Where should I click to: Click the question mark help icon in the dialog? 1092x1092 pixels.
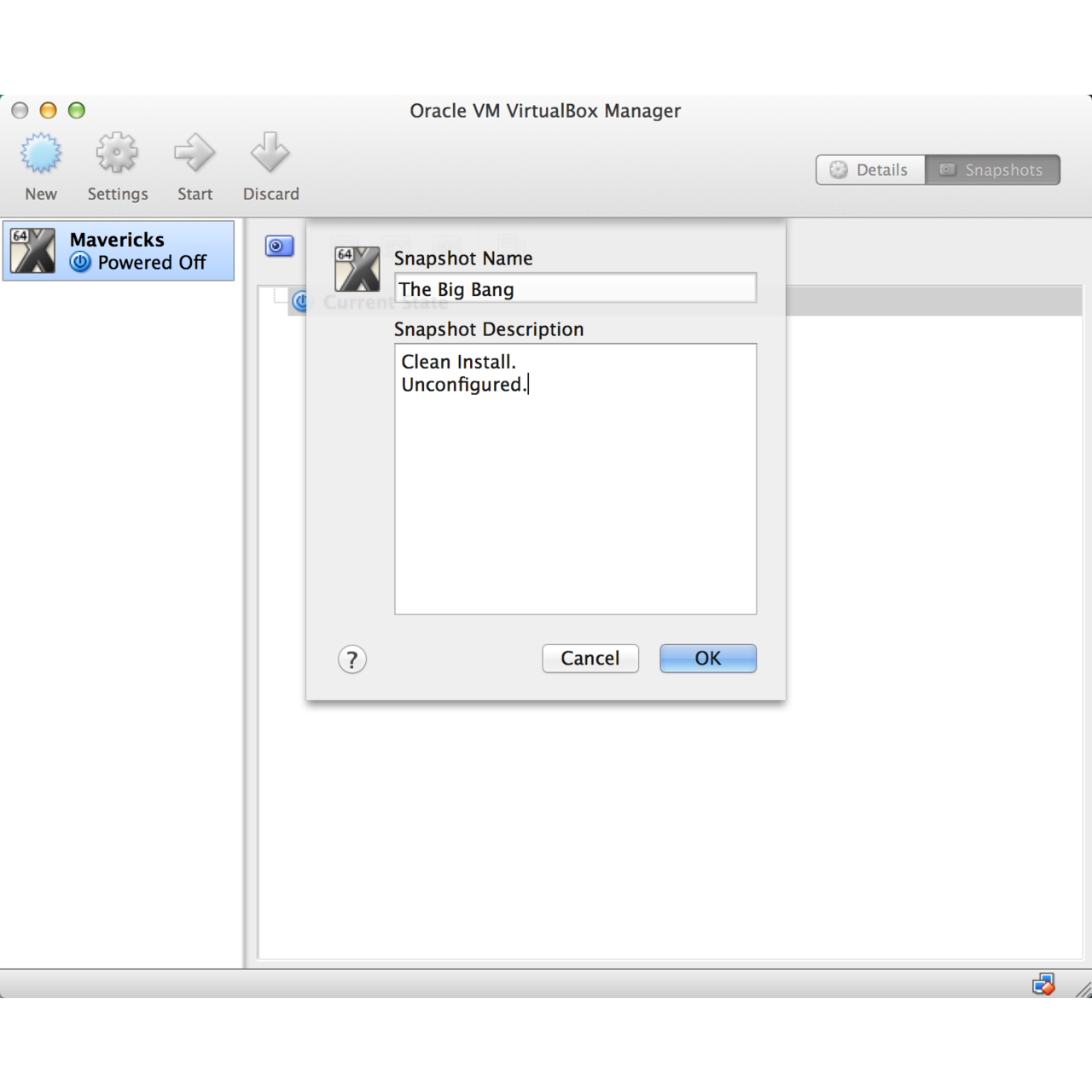pyautogui.click(x=351, y=659)
